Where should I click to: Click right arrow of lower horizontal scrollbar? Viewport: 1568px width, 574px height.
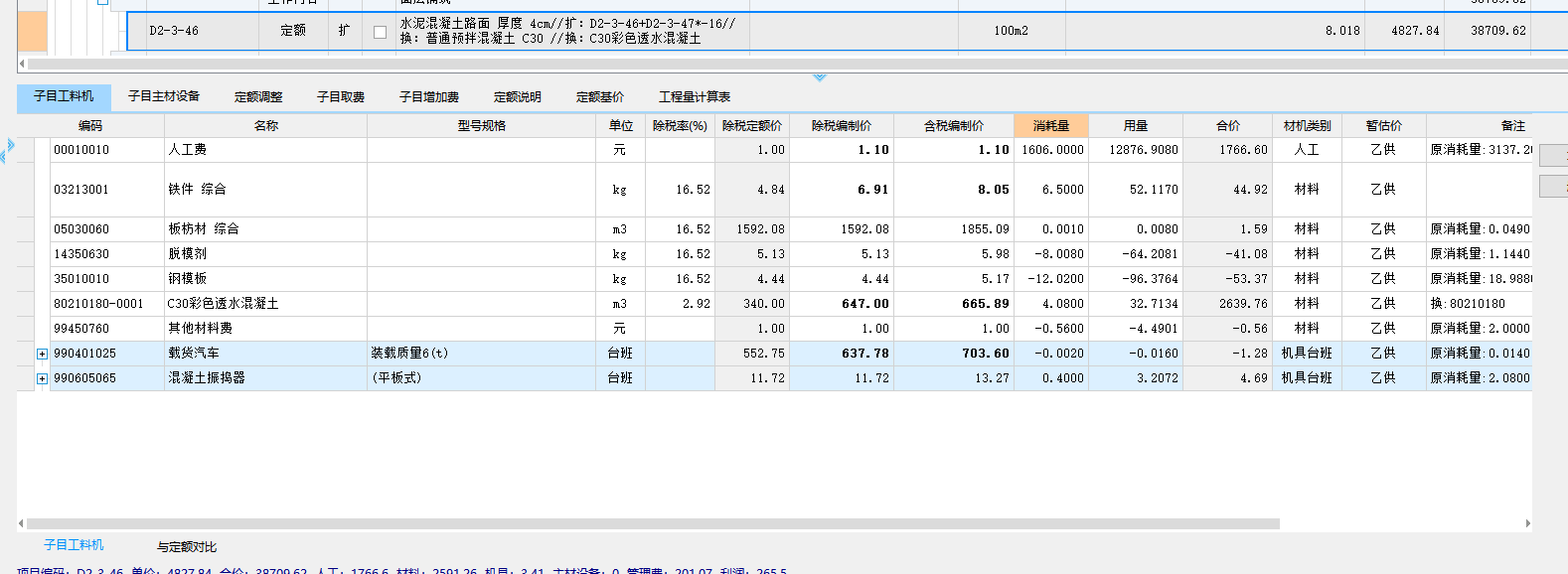[1527, 523]
